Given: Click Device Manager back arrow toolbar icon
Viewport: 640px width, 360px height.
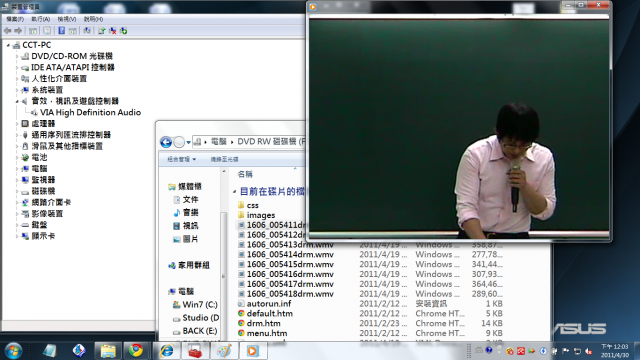Looking at the screenshot, I should (7, 31).
